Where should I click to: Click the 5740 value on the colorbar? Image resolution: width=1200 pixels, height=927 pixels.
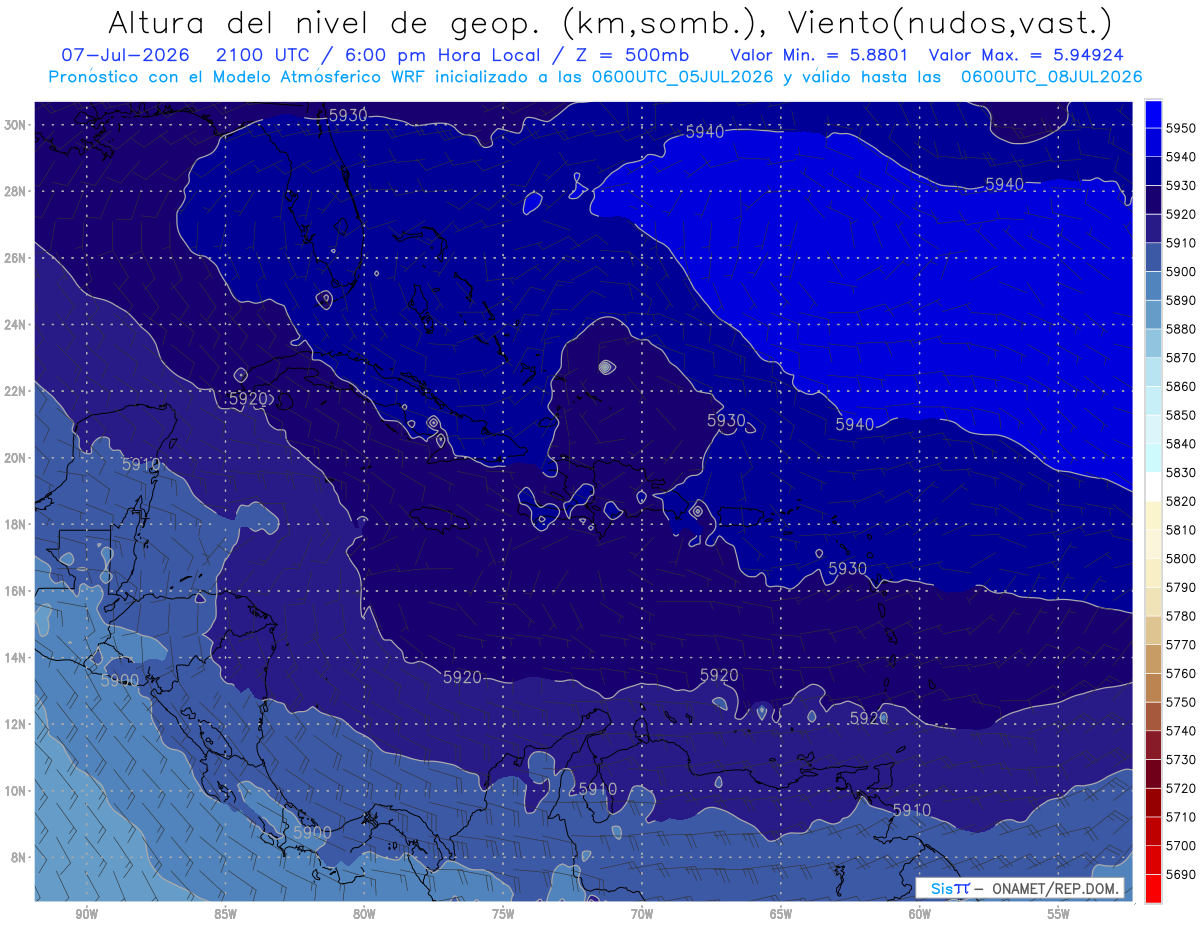pos(1181,730)
